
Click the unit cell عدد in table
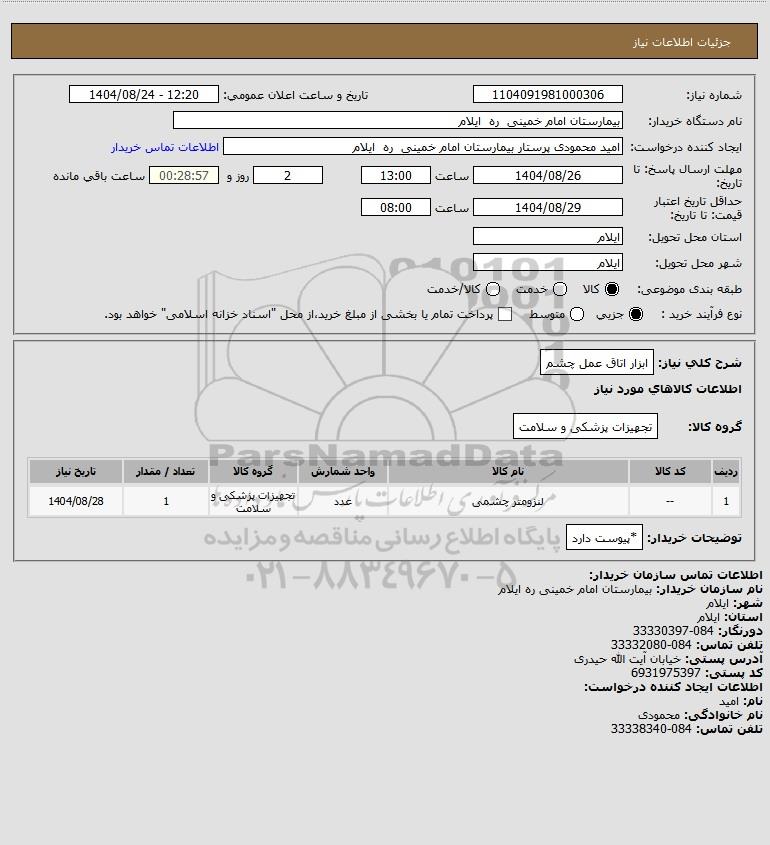click(x=343, y=501)
